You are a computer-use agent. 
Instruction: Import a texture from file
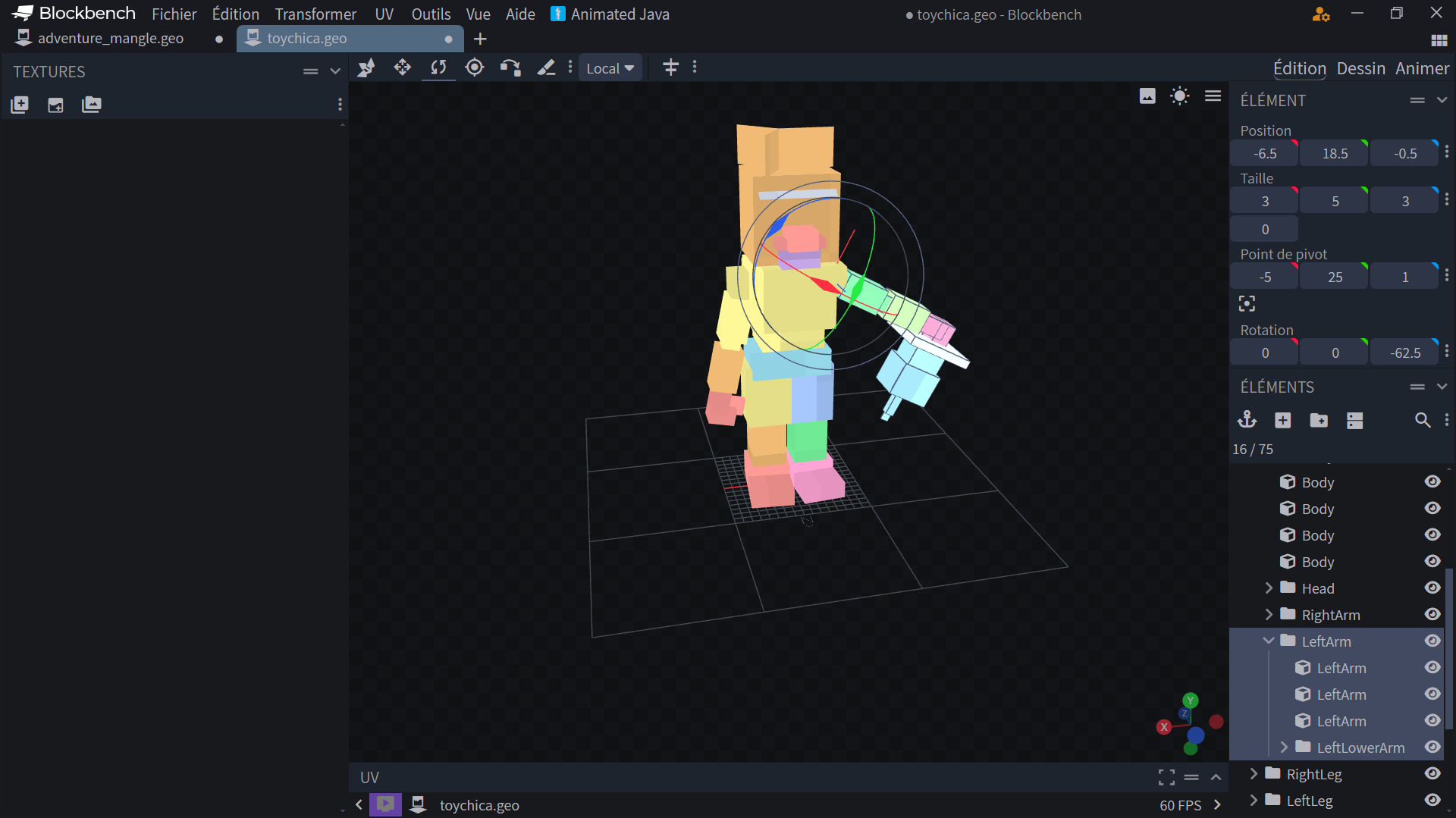pos(56,105)
